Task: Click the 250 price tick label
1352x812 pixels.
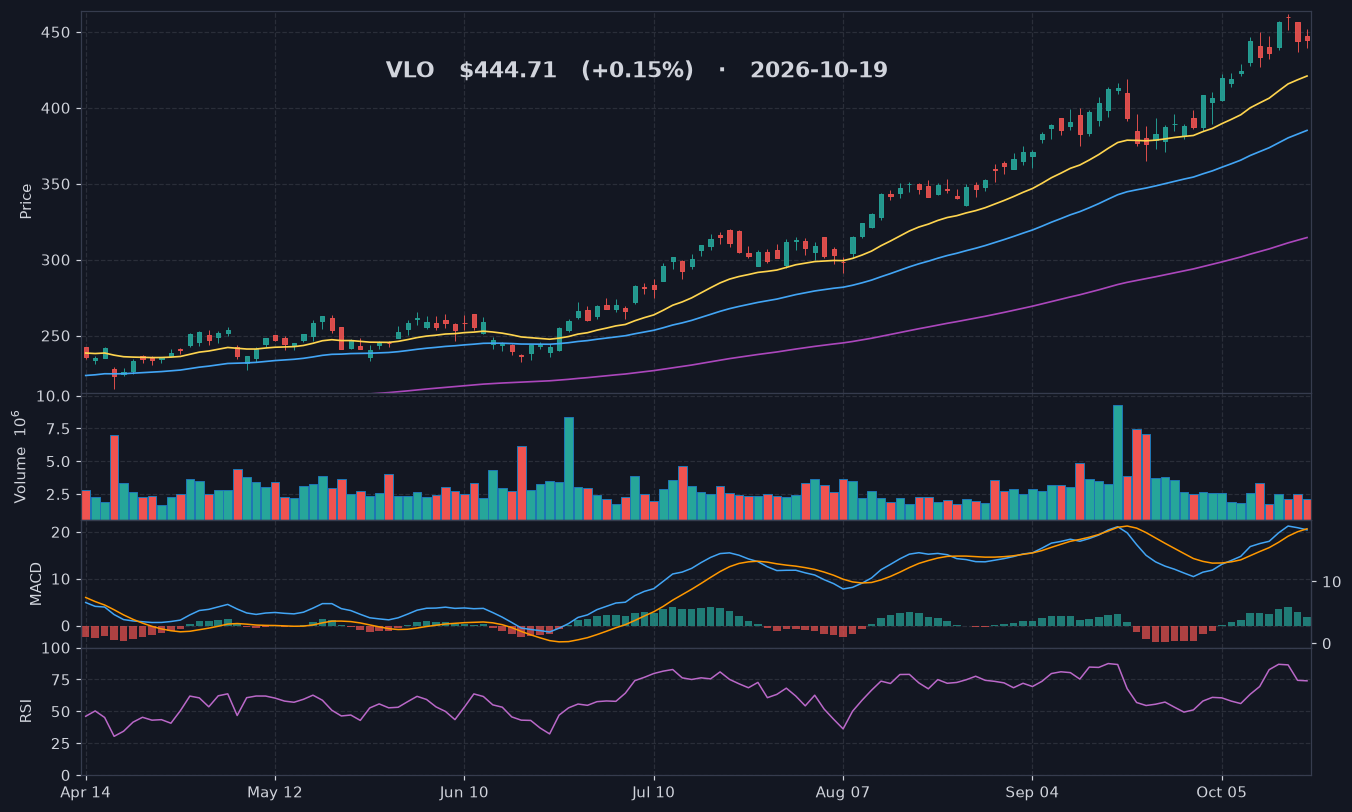Action: [x=56, y=337]
